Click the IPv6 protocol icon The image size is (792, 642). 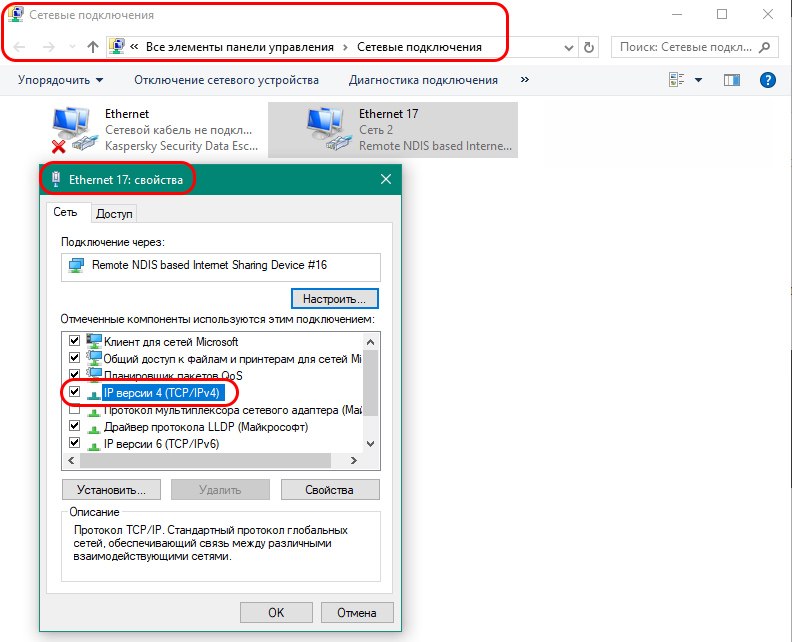93,446
